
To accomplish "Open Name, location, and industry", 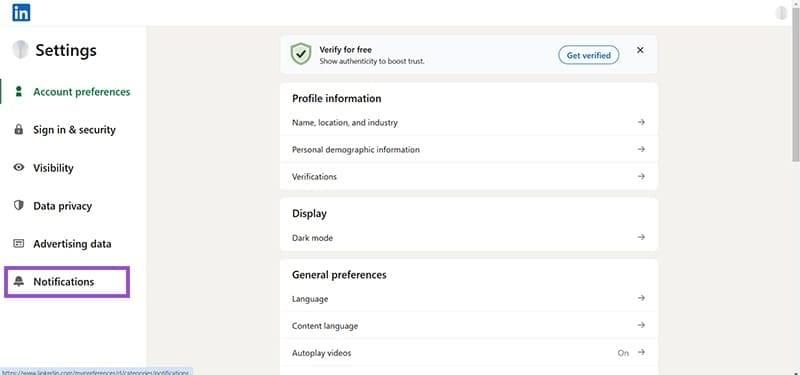I will pos(468,122).
